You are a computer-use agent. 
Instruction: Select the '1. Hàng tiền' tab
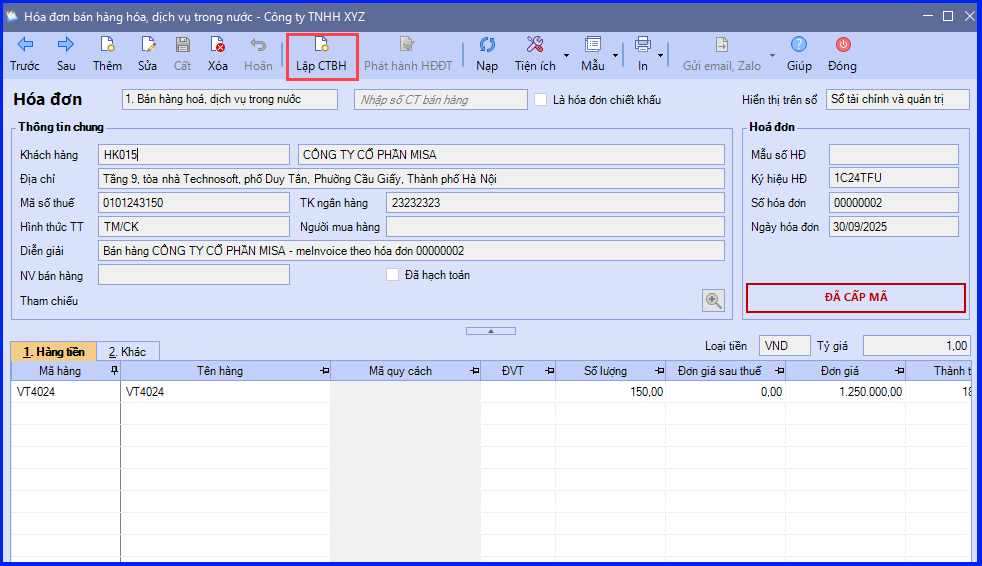pos(54,352)
